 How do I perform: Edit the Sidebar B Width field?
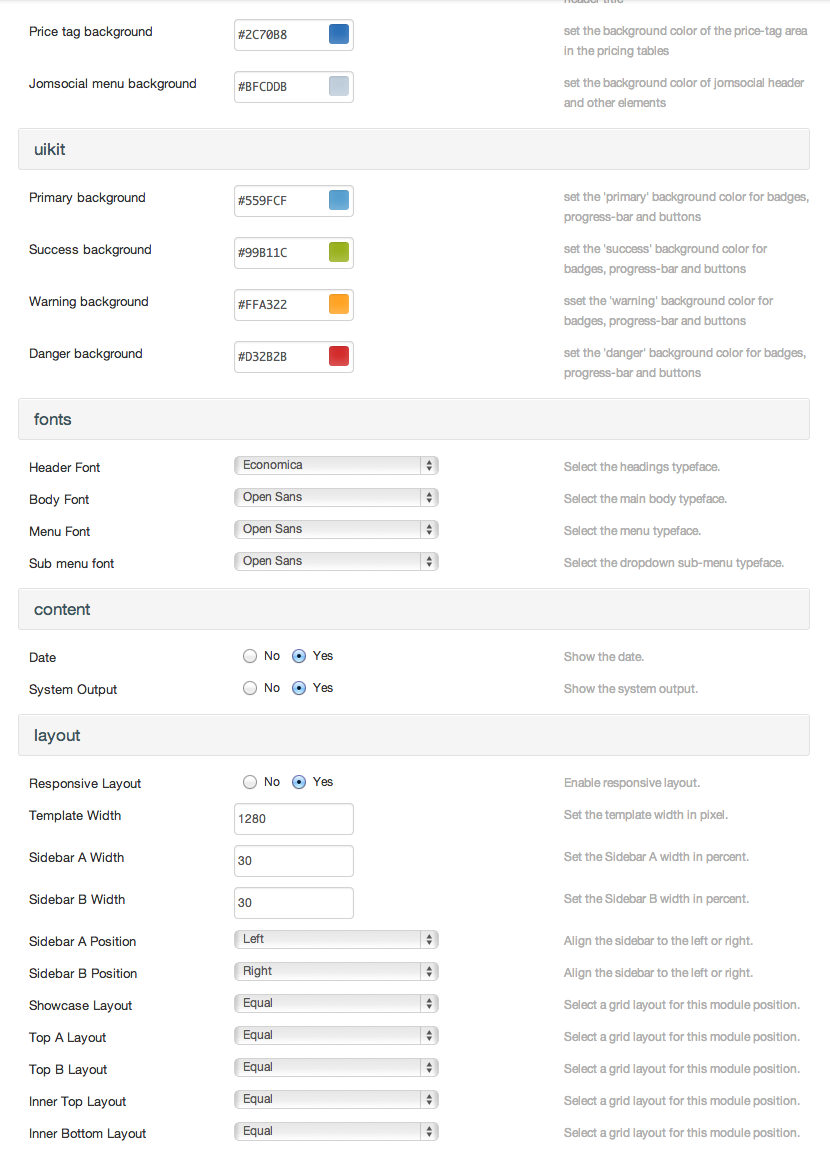pos(293,903)
